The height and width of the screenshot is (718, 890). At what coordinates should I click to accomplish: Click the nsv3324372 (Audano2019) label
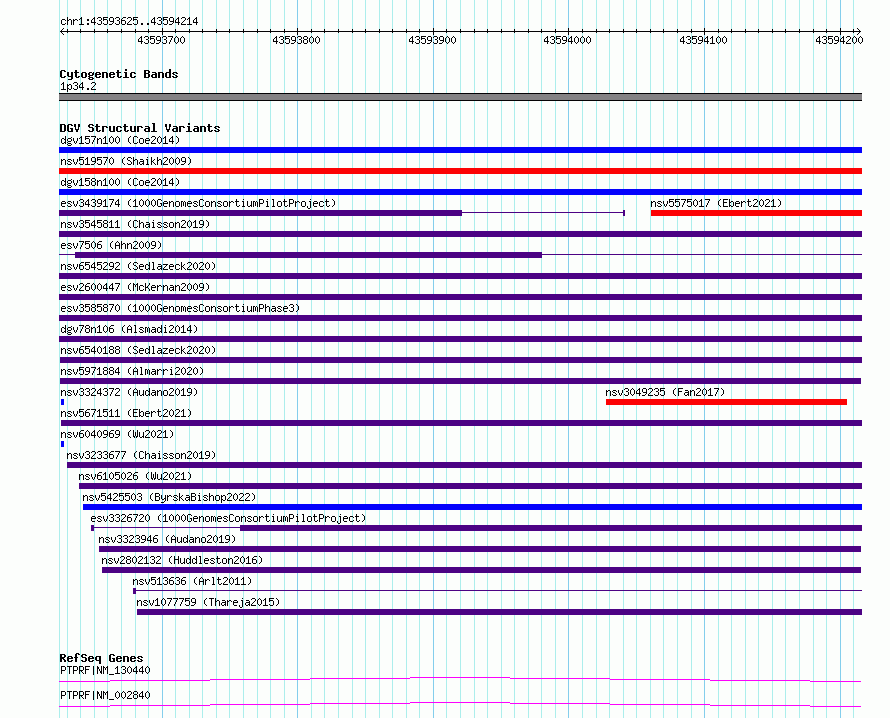(x=129, y=392)
